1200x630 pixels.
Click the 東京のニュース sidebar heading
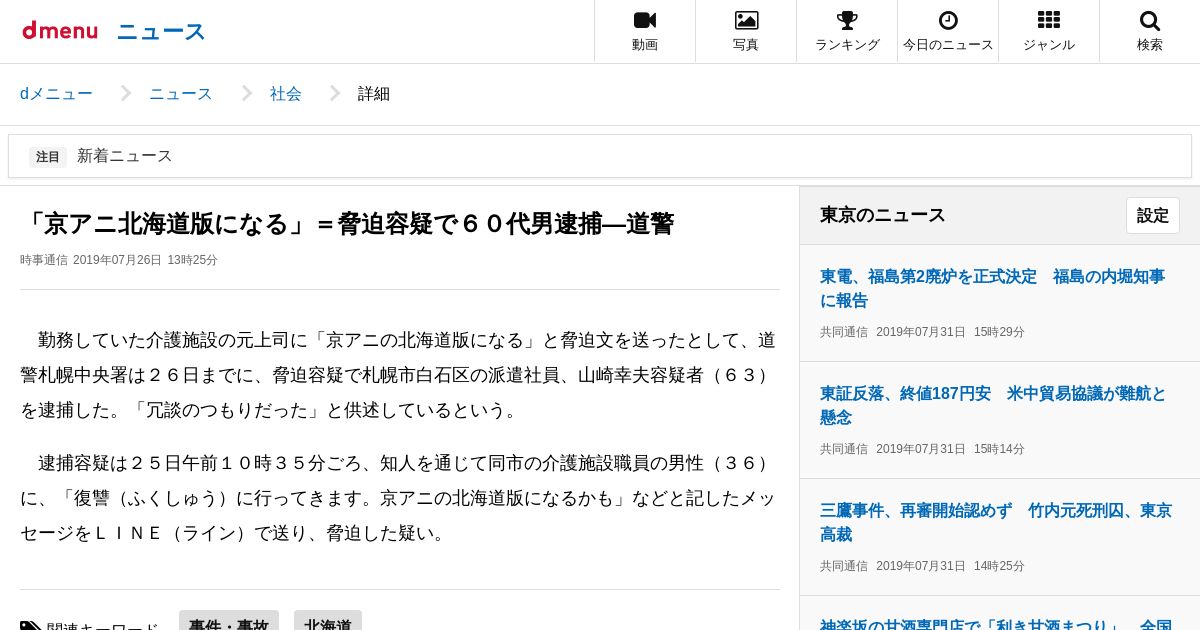(883, 215)
